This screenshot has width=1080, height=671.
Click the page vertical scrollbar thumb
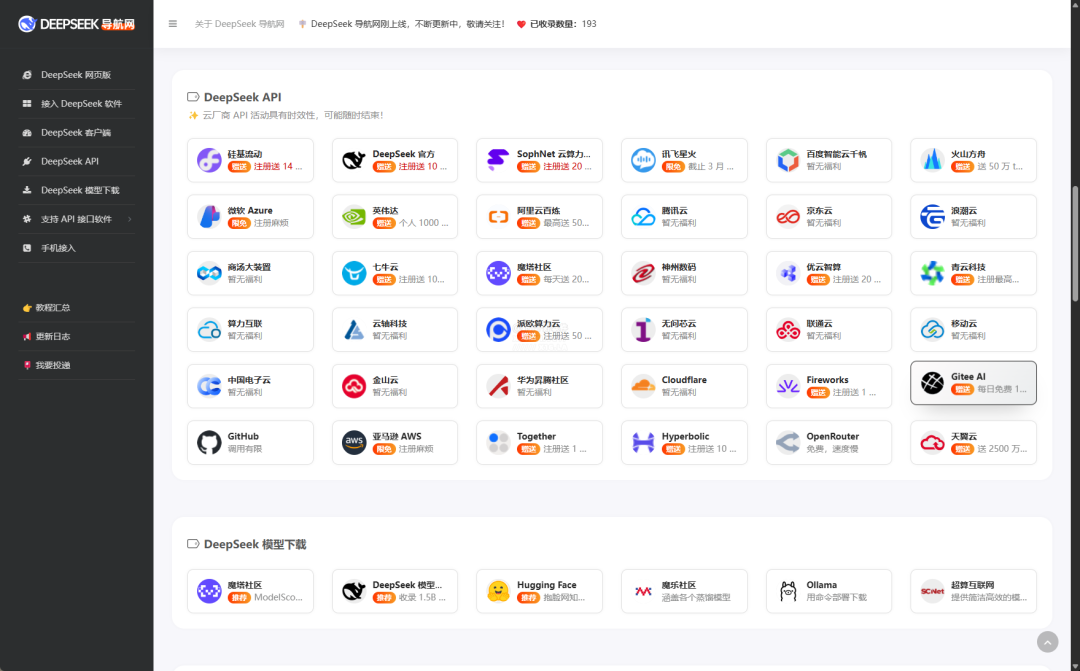pyautogui.click(x=1075, y=243)
